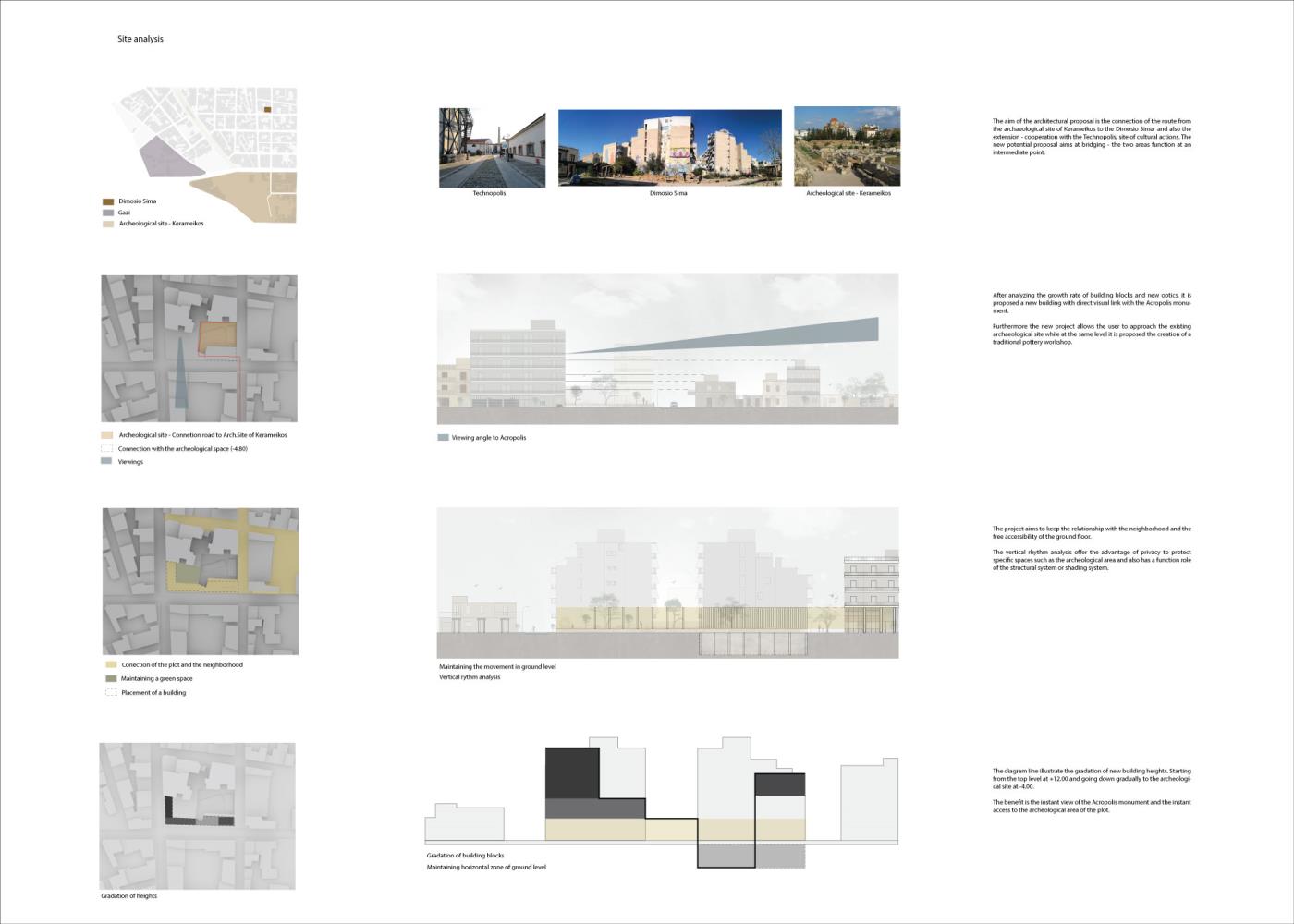Click the Gradation of heights map

click(x=197, y=816)
